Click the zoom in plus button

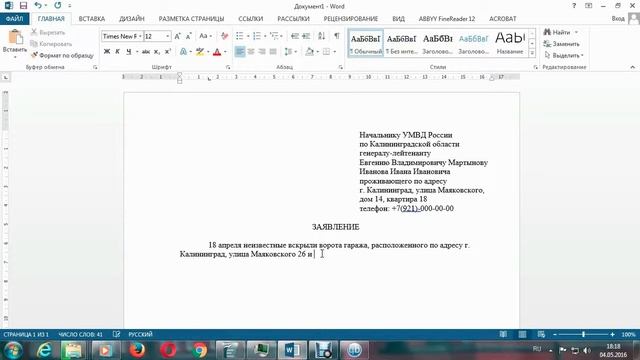(x=612, y=334)
